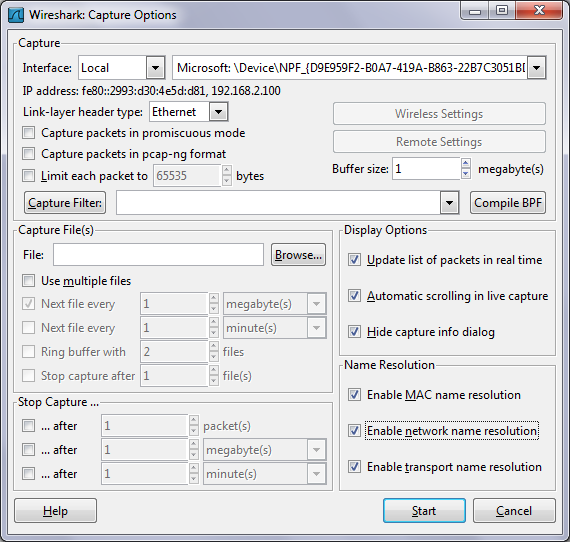
Task: Decrease buffer size with down spinner arrow
Action: click(466, 174)
